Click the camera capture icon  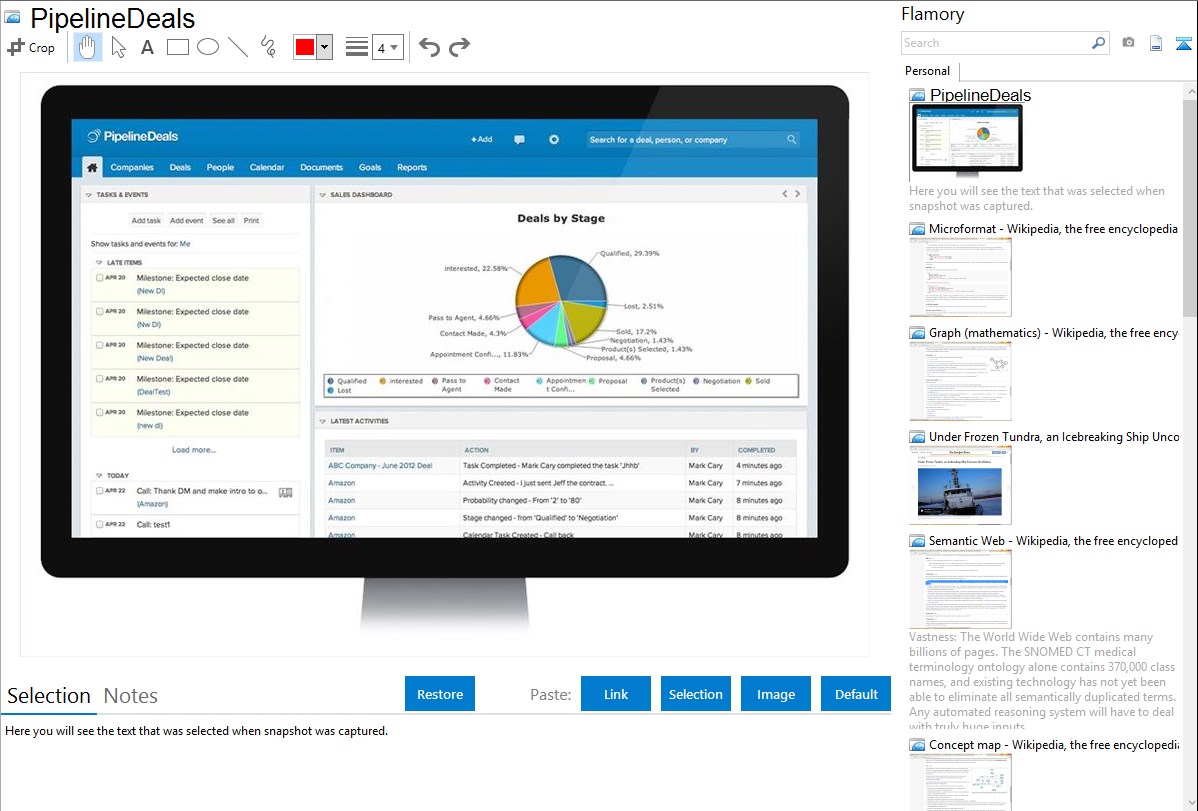coord(1128,43)
